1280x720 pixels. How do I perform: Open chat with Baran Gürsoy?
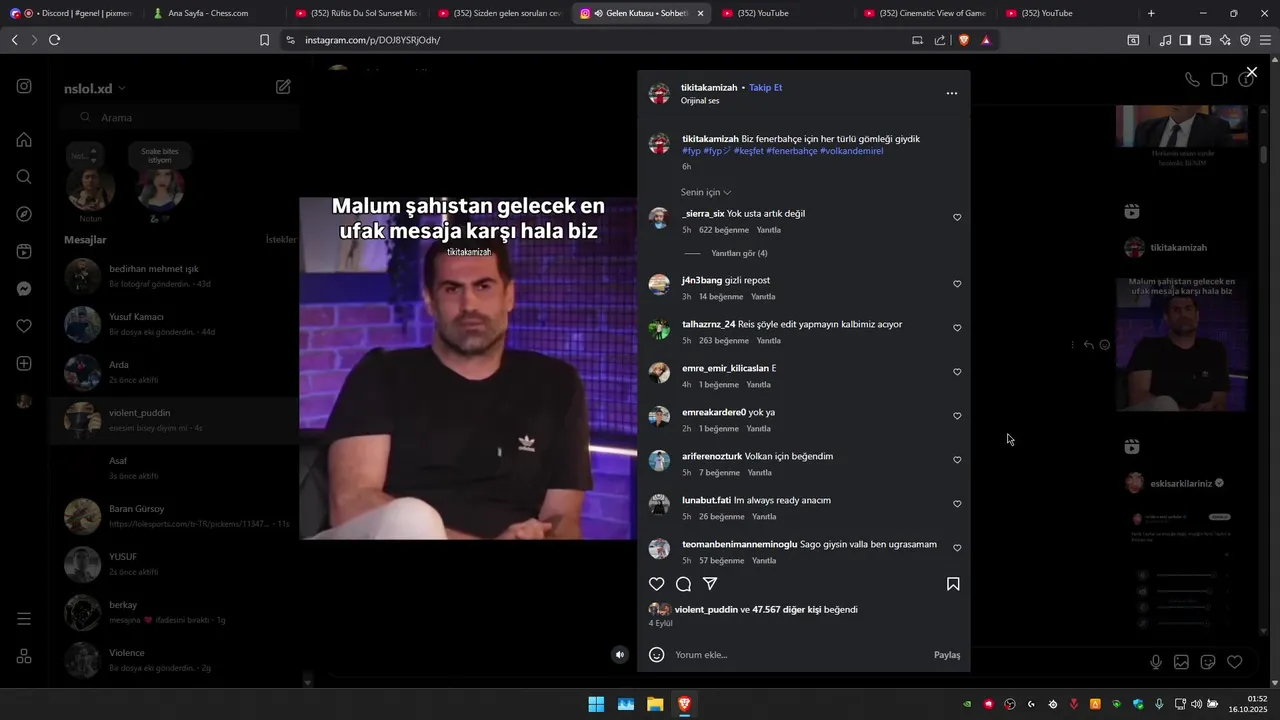(x=175, y=516)
